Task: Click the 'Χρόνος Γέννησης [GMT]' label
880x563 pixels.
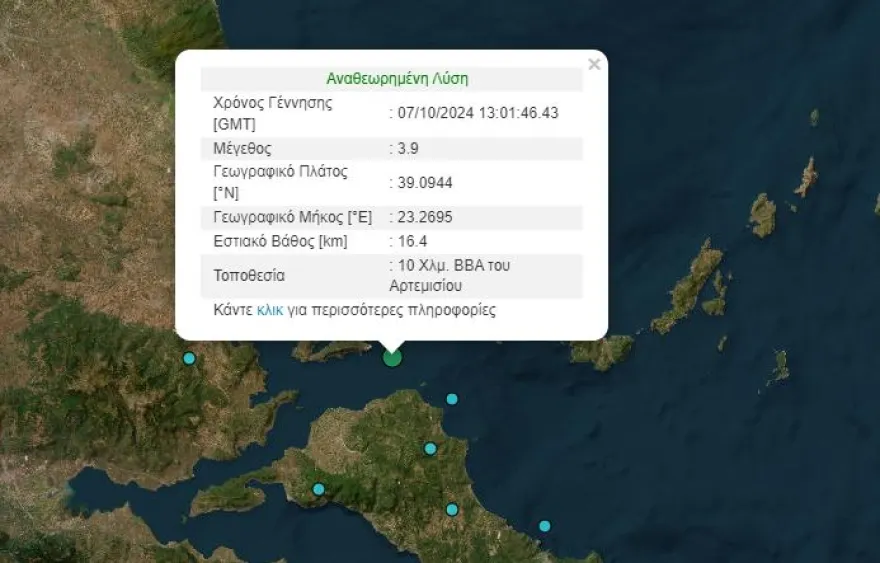Action: point(272,113)
